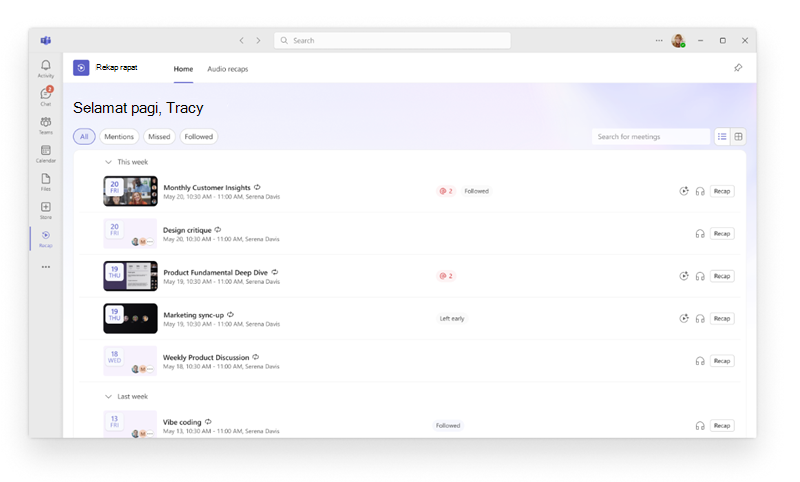Select the Vibe coding meeting title

click(x=182, y=422)
